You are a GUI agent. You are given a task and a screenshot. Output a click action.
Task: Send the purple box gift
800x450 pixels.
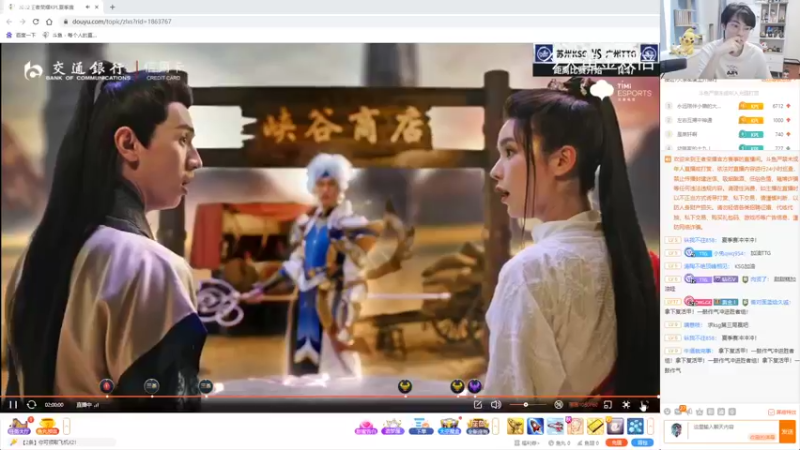point(615,426)
